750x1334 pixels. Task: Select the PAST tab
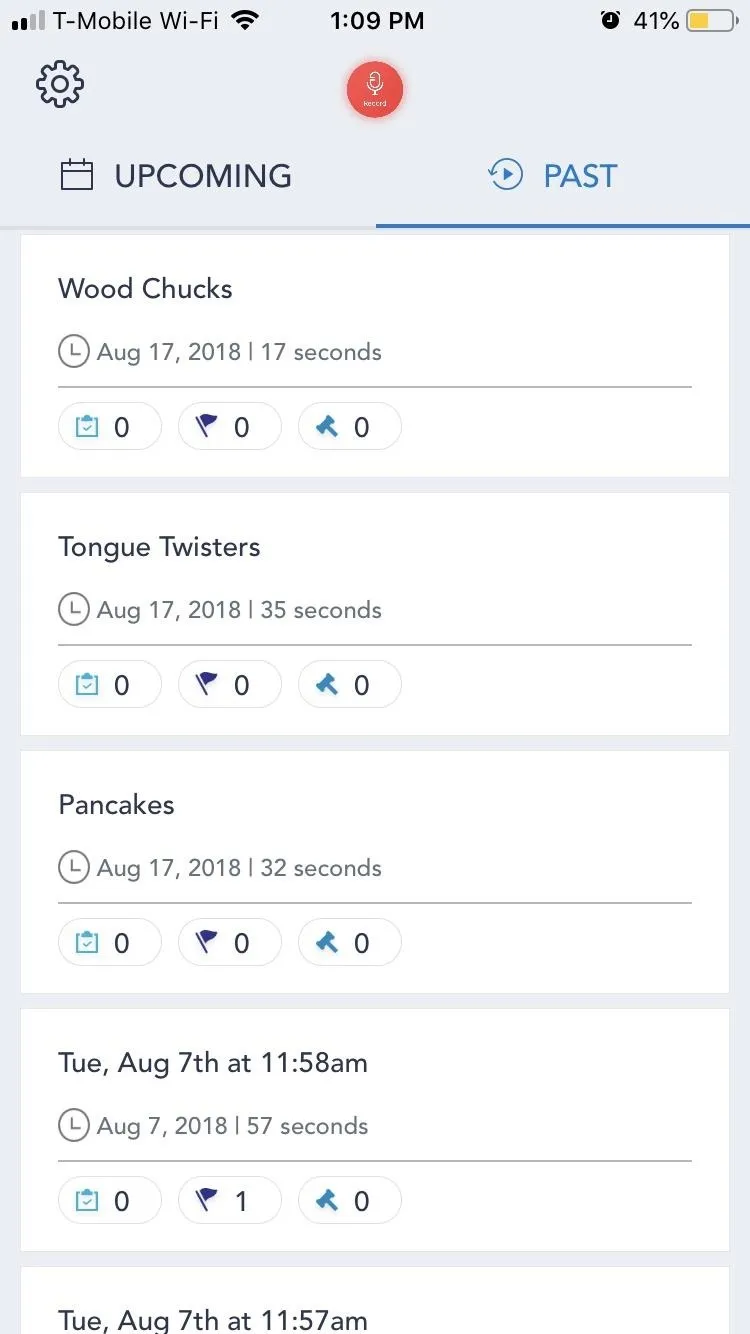pos(553,176)
